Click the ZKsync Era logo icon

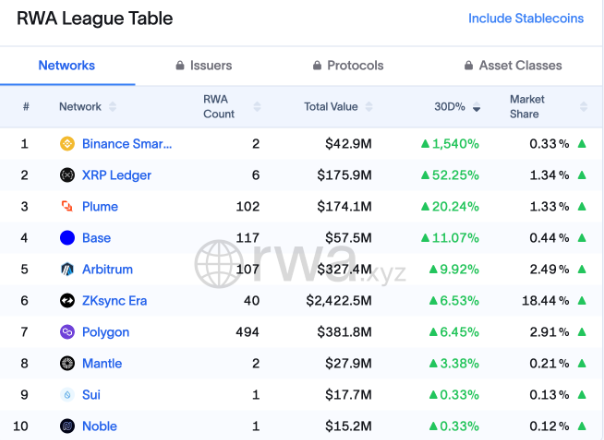point(67,300)
